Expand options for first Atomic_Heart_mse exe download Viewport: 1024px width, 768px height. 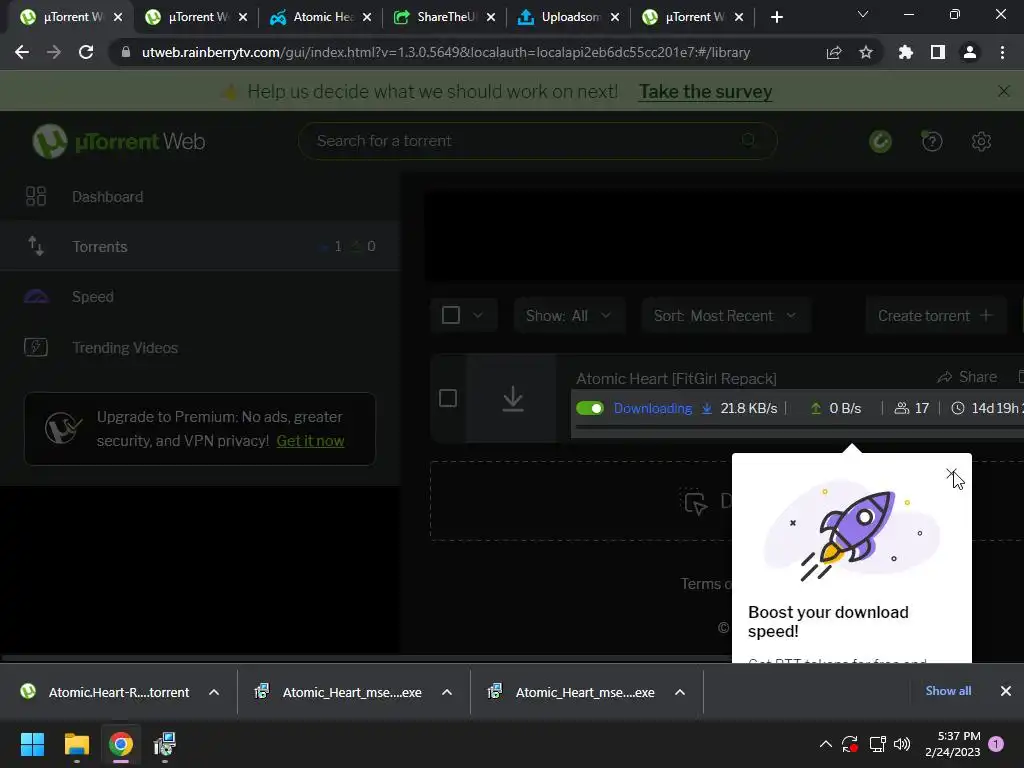click(447, 692)
